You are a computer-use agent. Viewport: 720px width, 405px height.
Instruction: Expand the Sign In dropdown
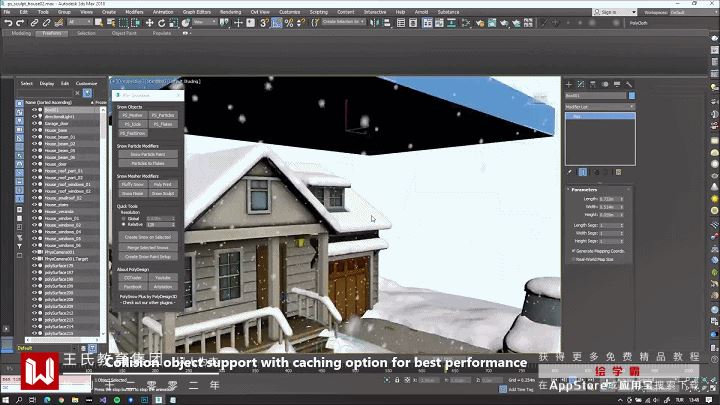pyautogui.click(x=634, y=12)
